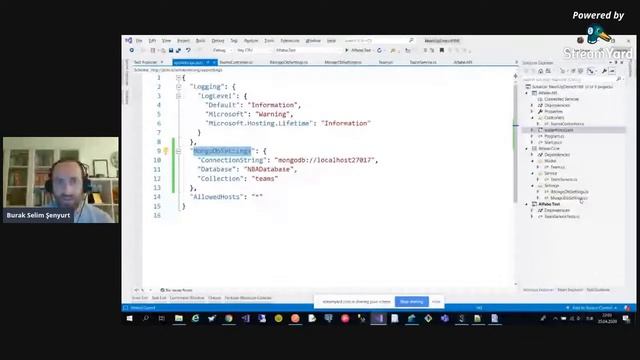The image size is (640, 360).
Task: Click the Solution Explorer Properties wrench icon
Action: pos(604,71)
